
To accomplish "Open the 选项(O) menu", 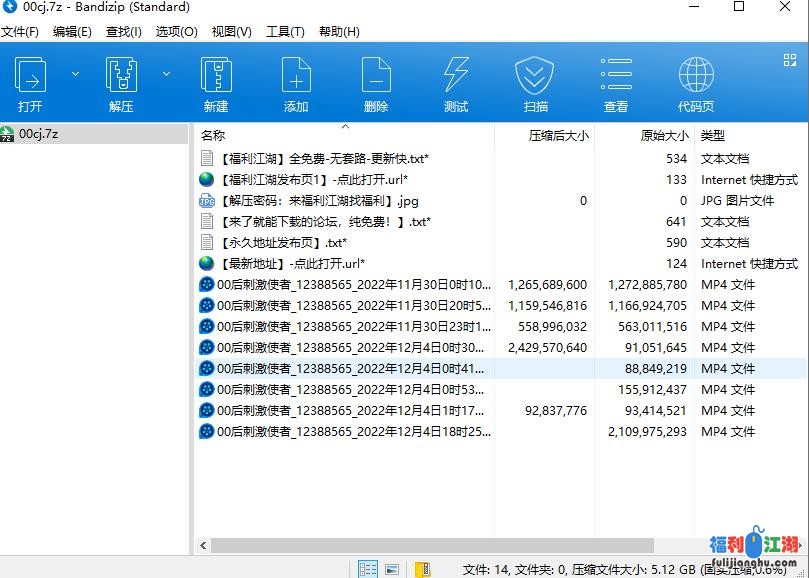I will [x=176, y=31].
